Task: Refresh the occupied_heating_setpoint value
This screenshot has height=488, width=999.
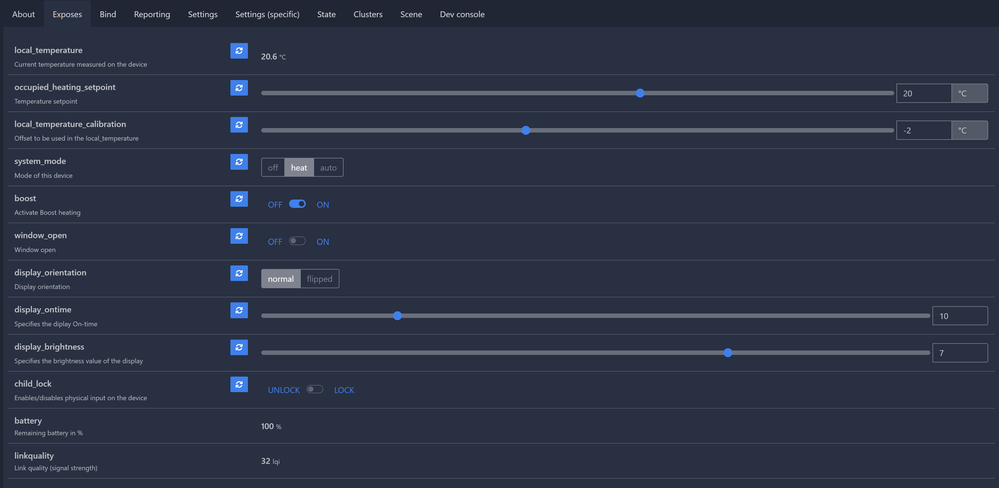Action: (239, 88)
